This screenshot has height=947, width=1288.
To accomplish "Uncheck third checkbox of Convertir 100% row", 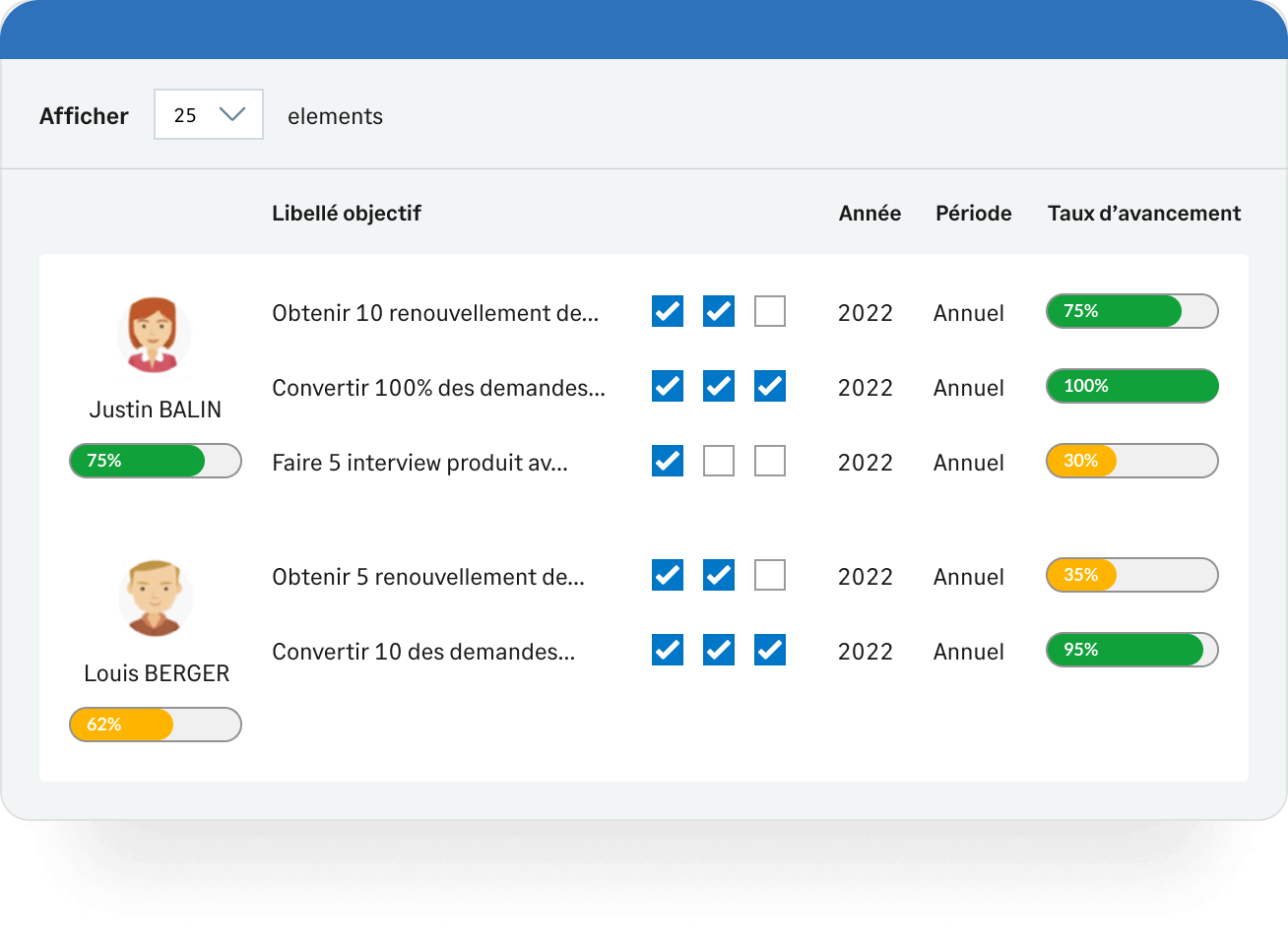I will tap(770, 386).
